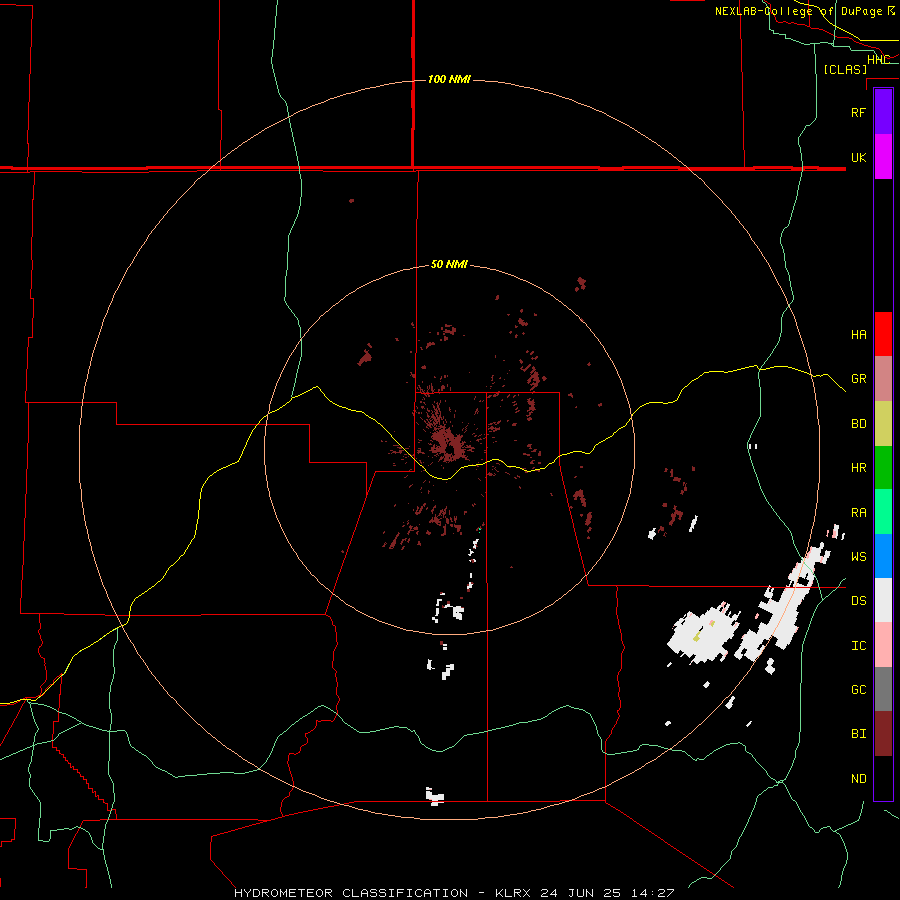Click the GR legend label
This screenshot has width=900, height=900.
858,379
